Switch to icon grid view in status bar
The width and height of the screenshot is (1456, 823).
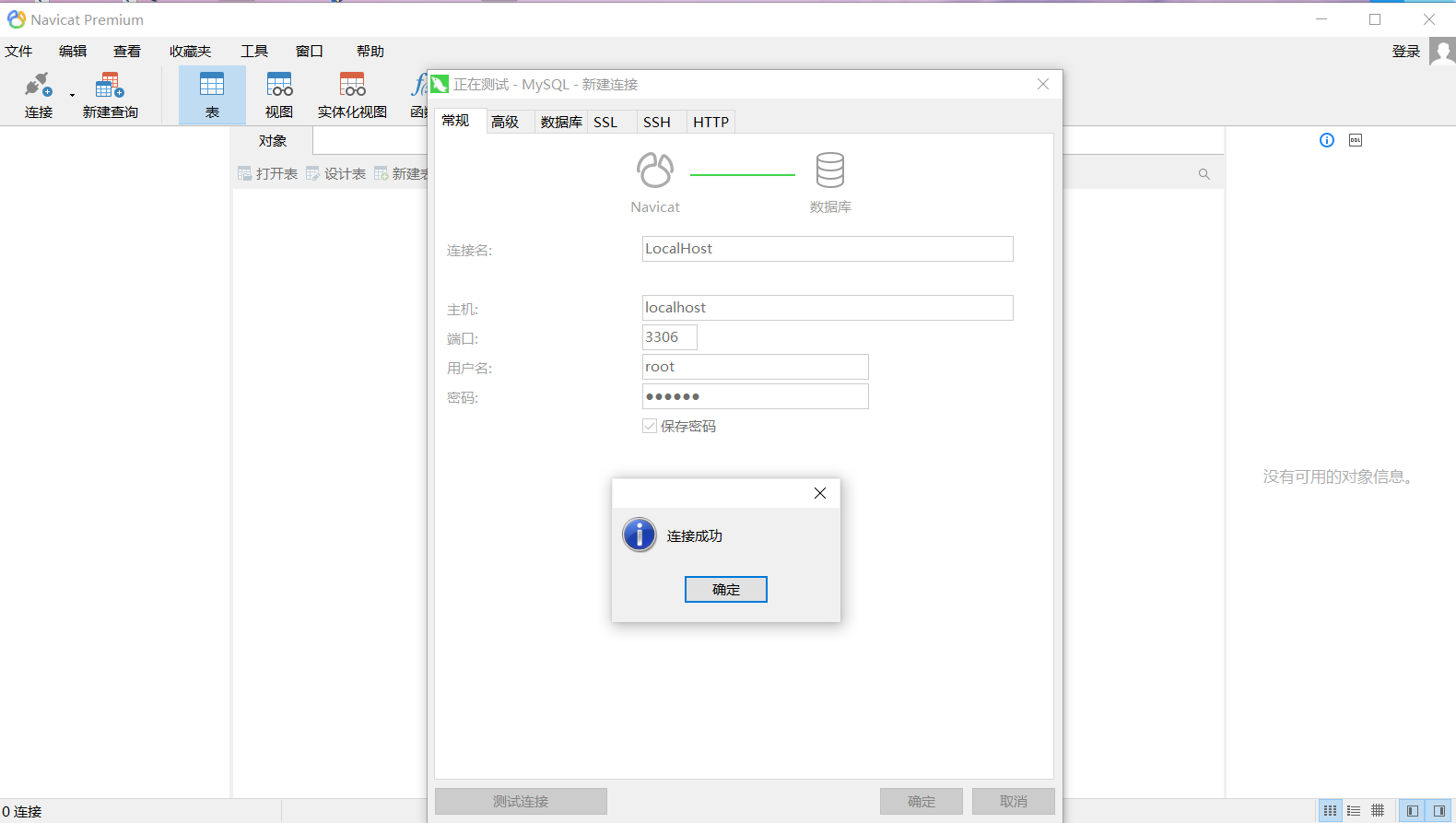pyautogui.click(x=1331, y=811)
